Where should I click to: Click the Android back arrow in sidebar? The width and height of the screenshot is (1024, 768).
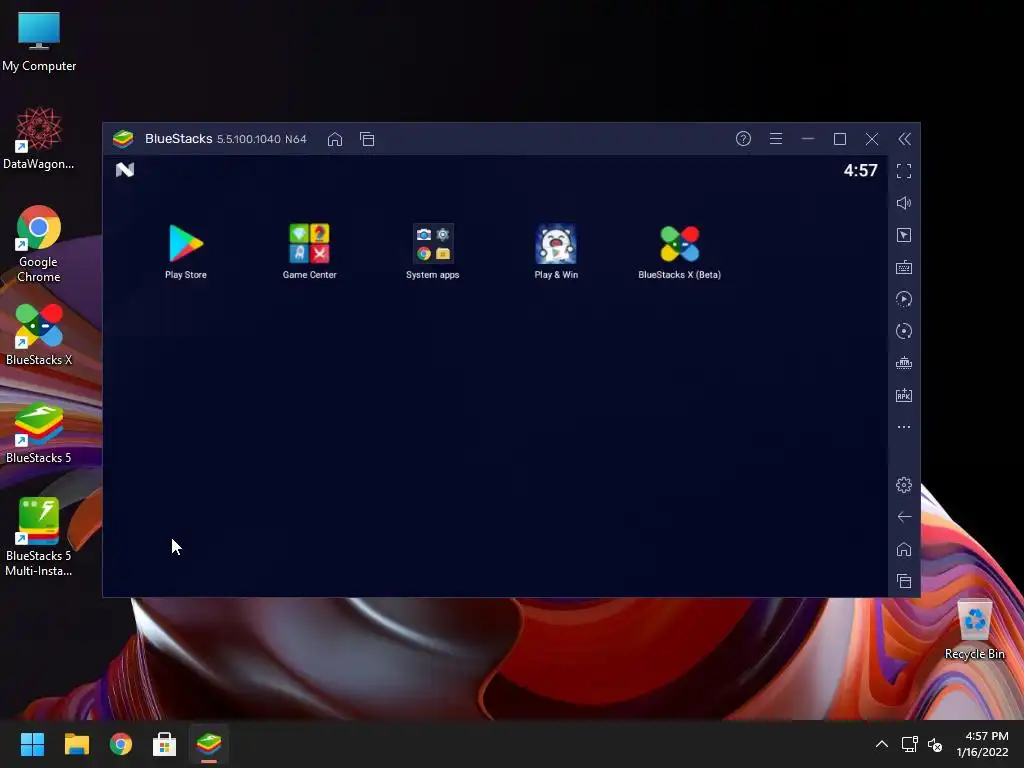click(904, 517)
